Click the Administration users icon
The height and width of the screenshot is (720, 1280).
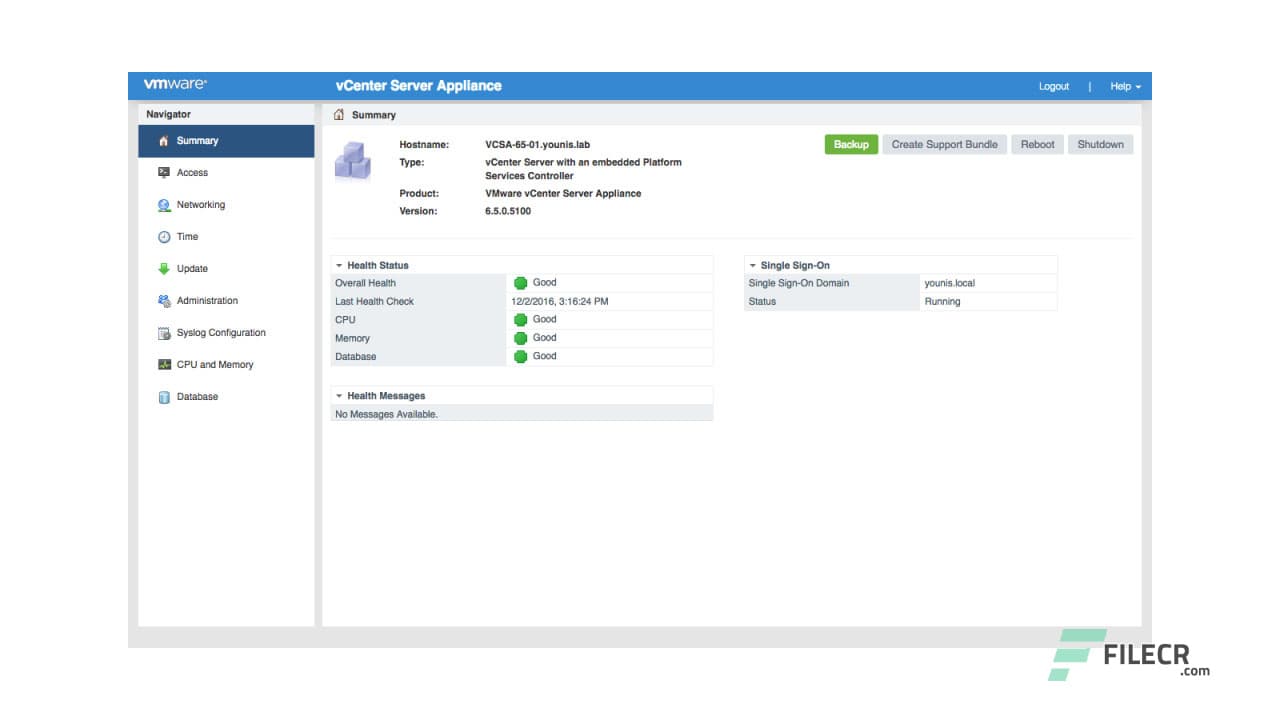[164, 300]
